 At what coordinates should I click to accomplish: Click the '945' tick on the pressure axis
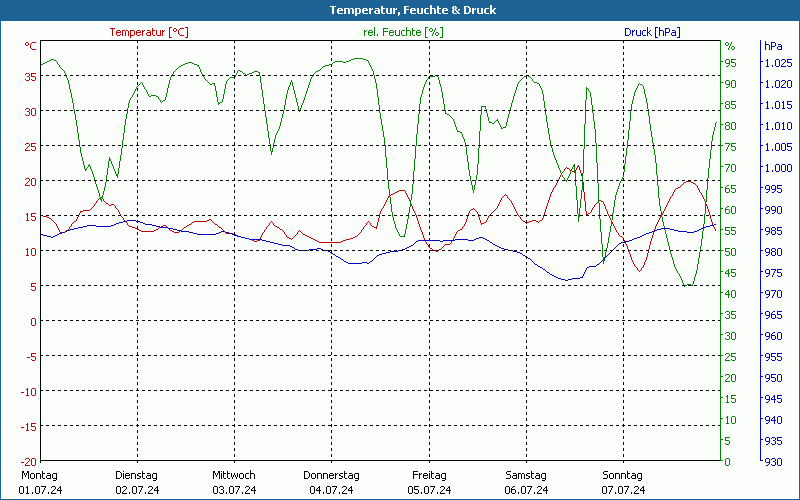coord(773,398)
